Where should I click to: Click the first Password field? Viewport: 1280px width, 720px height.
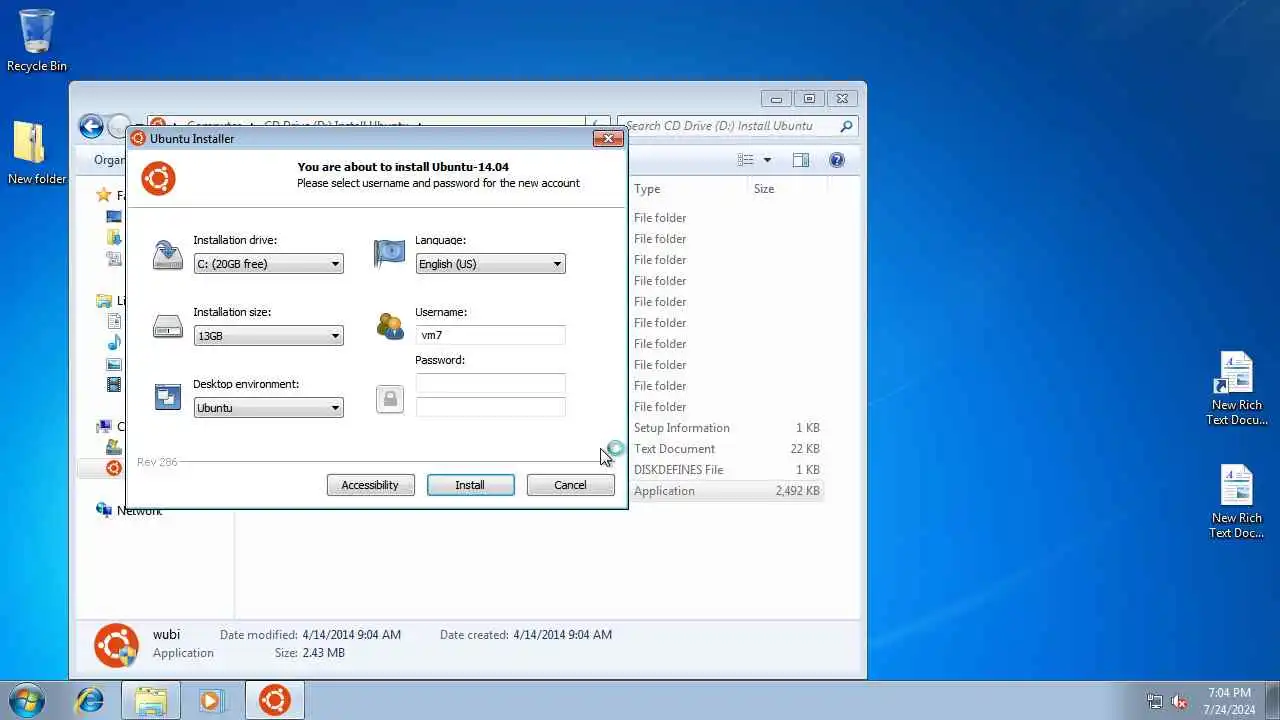pos(490,383)
